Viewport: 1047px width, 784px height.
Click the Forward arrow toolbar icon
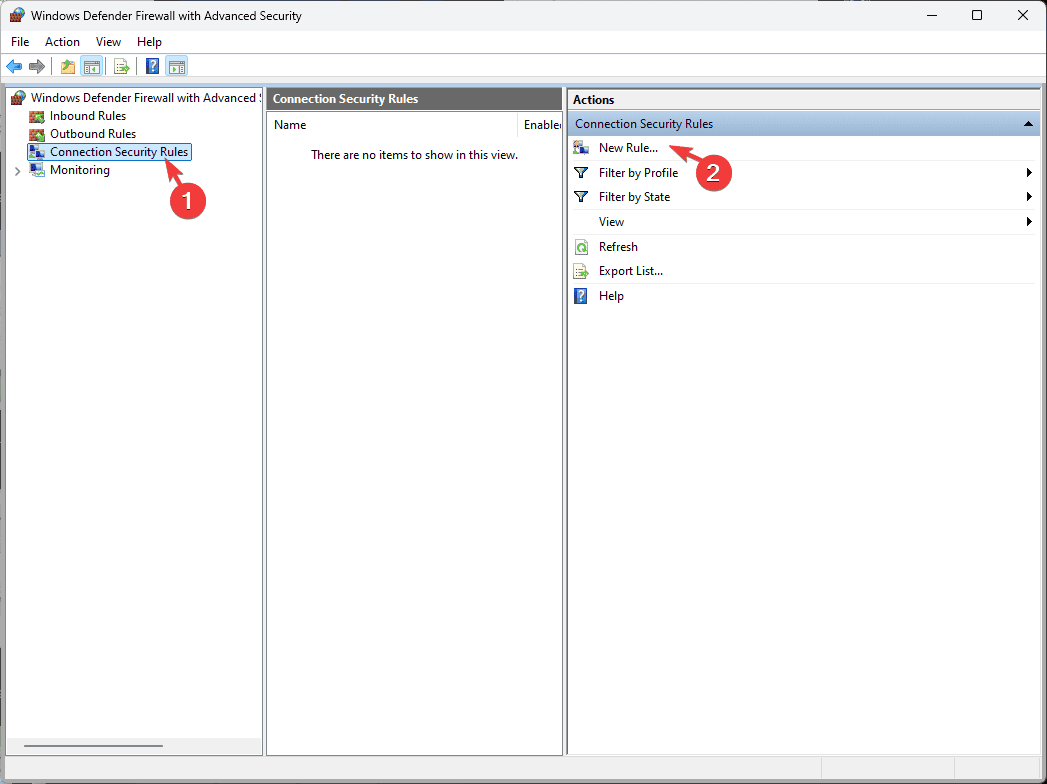37,66
